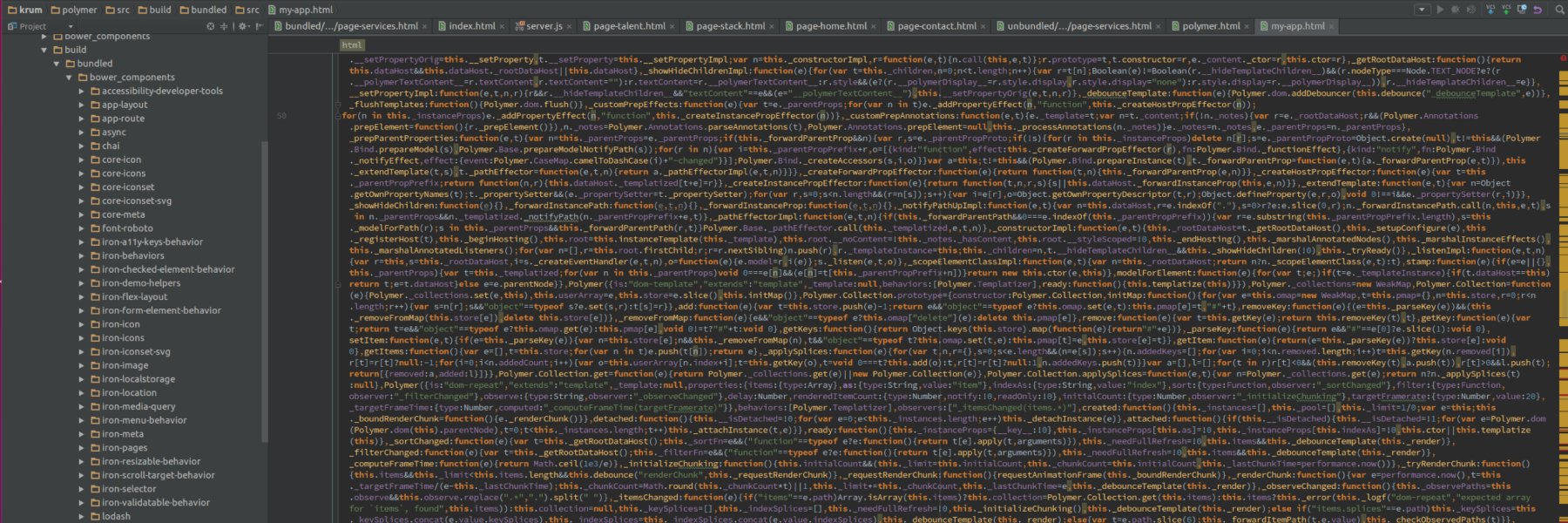Viewport: 1568px width, 523px height.
Task: Click the Scroll from Source icon in Project panel
Action: coord(211,26)
